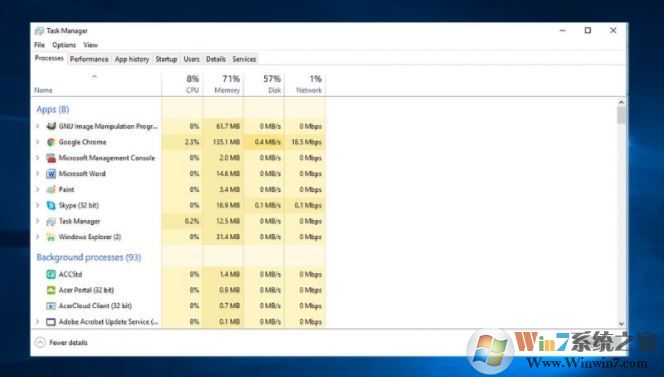Click GIMP memory value 61.7 MB
This screenshot has width=664, height=377.
[x=228, y=126]
